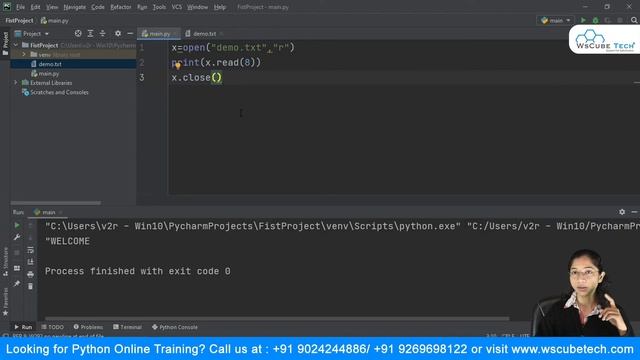Open Project panel gear options
This screenshot has height=360, width=640.
coord(118,33)
